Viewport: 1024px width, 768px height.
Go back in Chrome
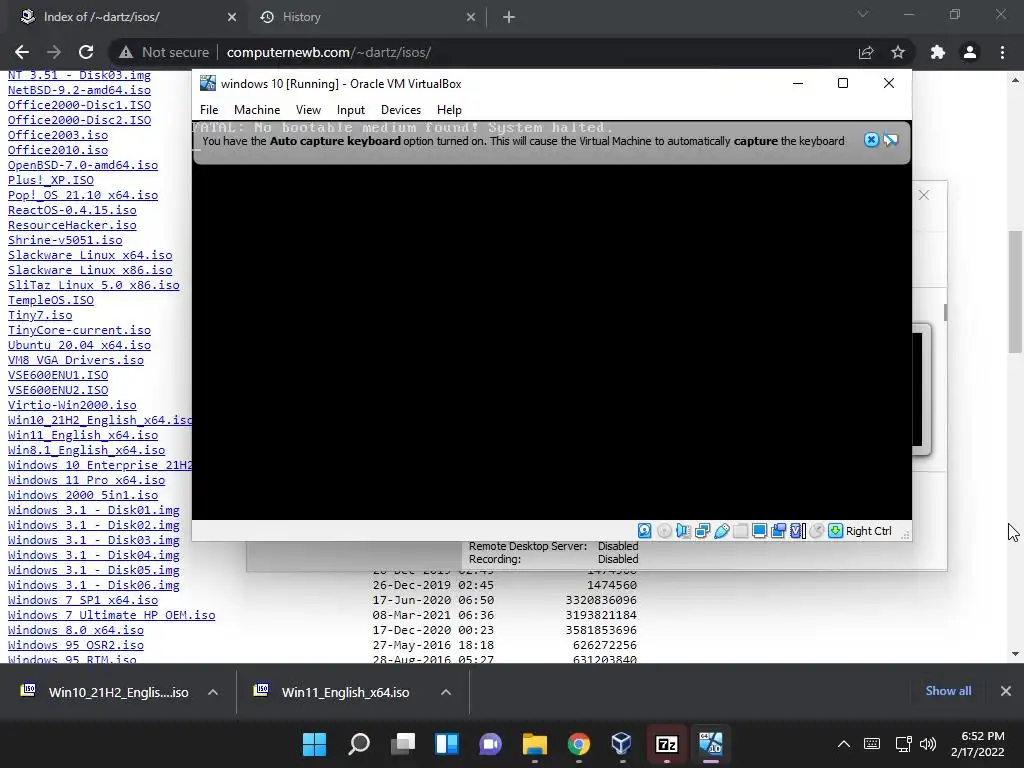click(x=22, y=52)
